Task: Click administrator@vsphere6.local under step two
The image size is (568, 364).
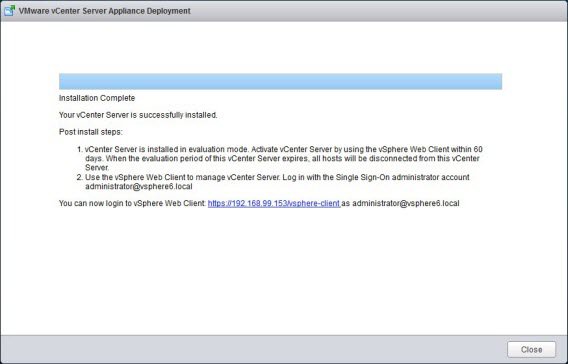Action: tap(139, 187)
